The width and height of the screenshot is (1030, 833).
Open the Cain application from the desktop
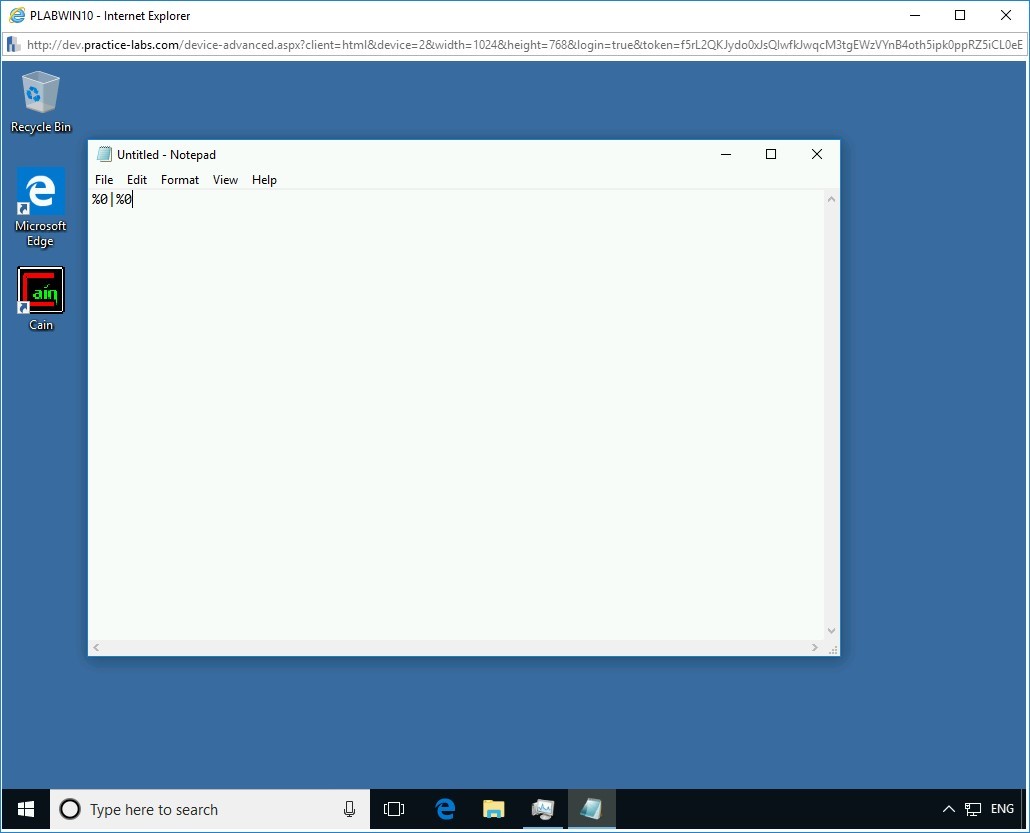pyautogui.click(x=40, y=290)
